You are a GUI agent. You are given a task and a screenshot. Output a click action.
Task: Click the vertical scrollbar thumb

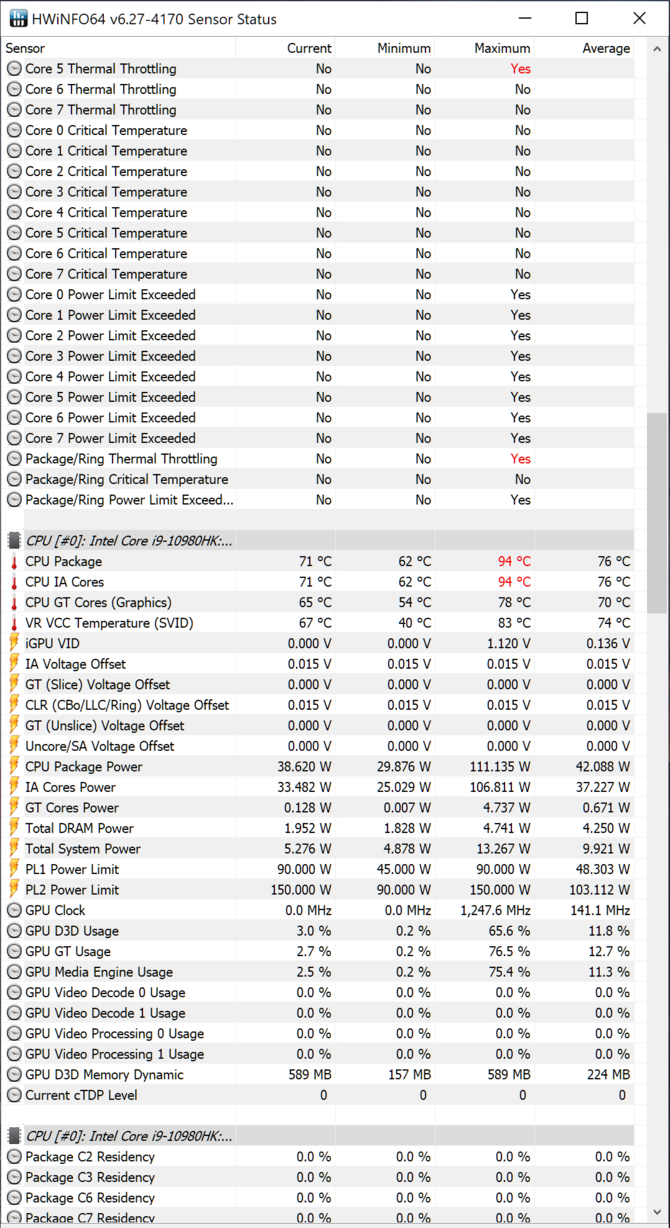click(x=658, y=511)
